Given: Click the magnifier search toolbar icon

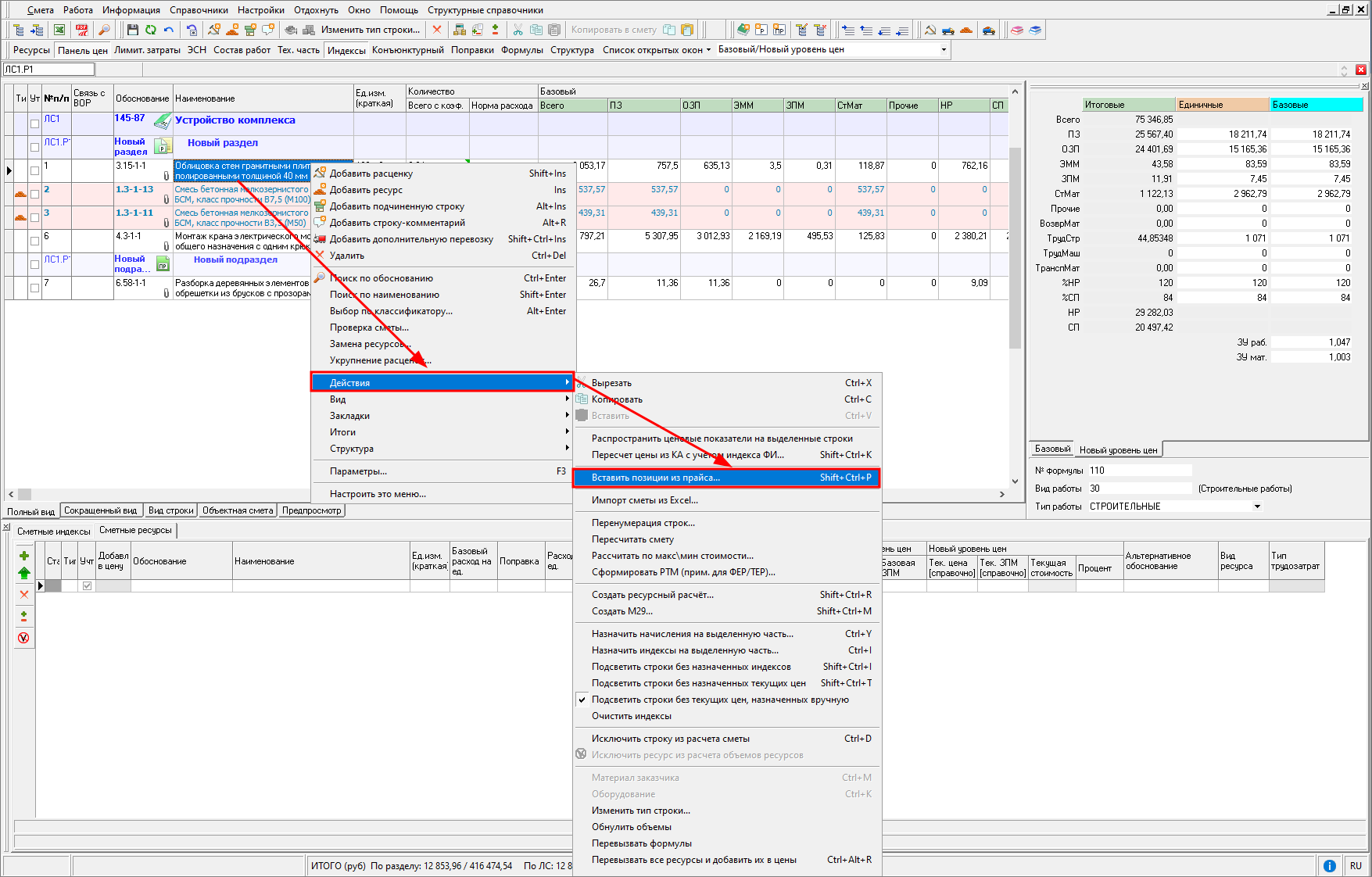Looking at the screenshot, I should 103,30.
